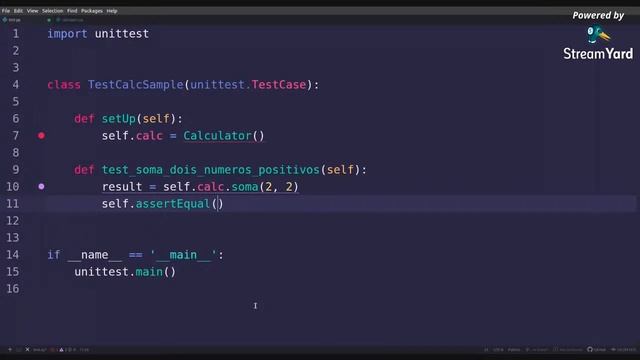Viewport: 640px width, 360px height.
Task: Click '__main__' string on line 14
Action: 183,255
